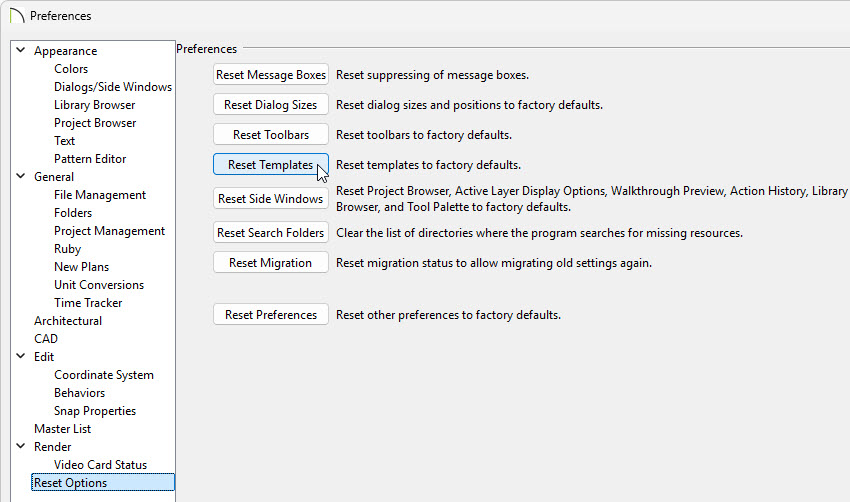Click the Reset Search Folders button
Image resolution: width=850 pixels, height=502 pixels.
271,233
